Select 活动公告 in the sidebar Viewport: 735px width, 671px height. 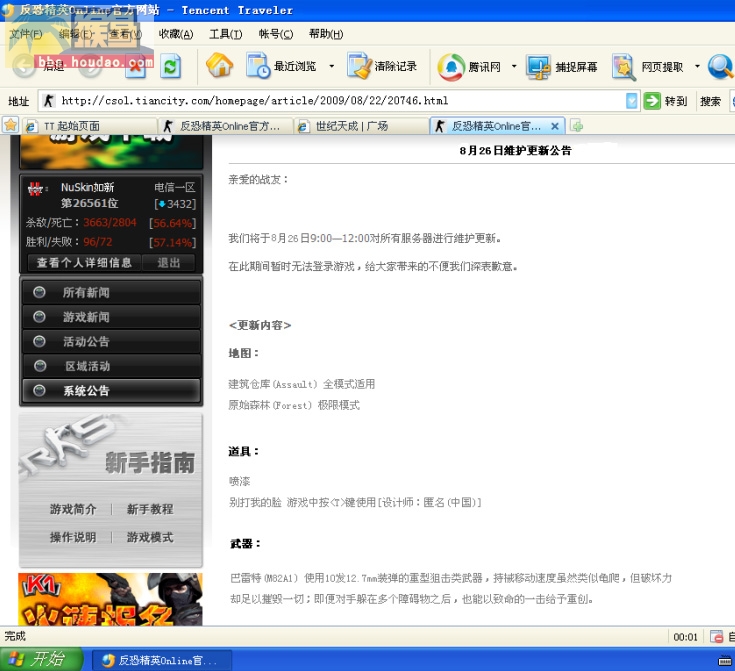[112, 341]
